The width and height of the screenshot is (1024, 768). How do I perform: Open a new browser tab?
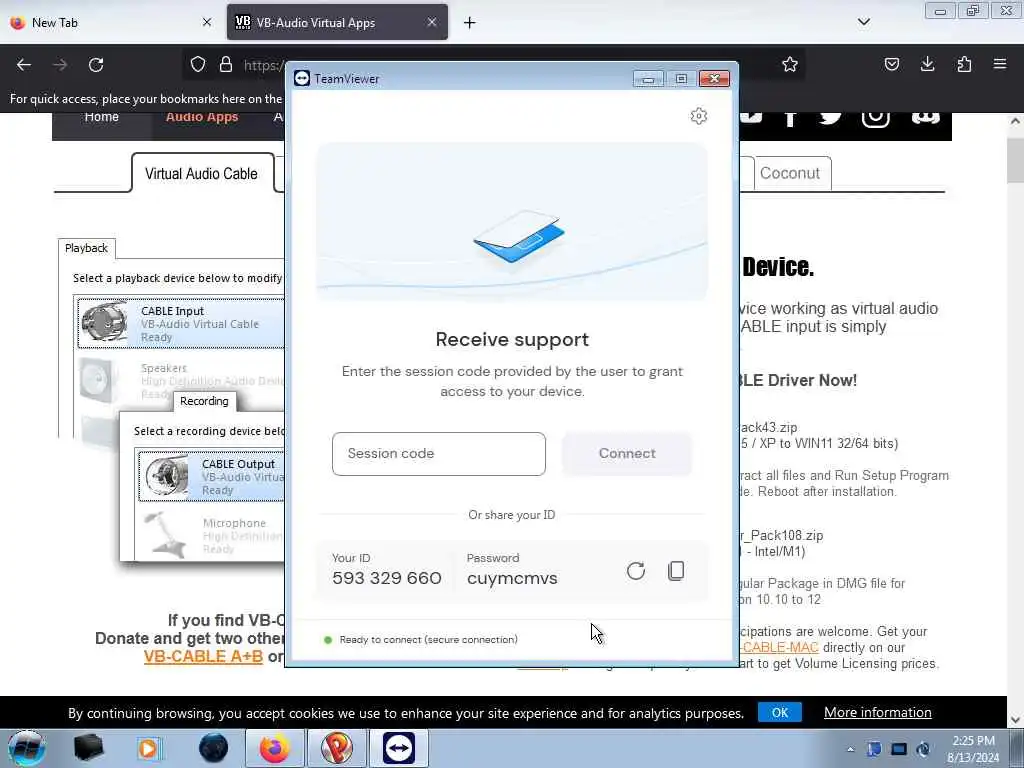470,23
